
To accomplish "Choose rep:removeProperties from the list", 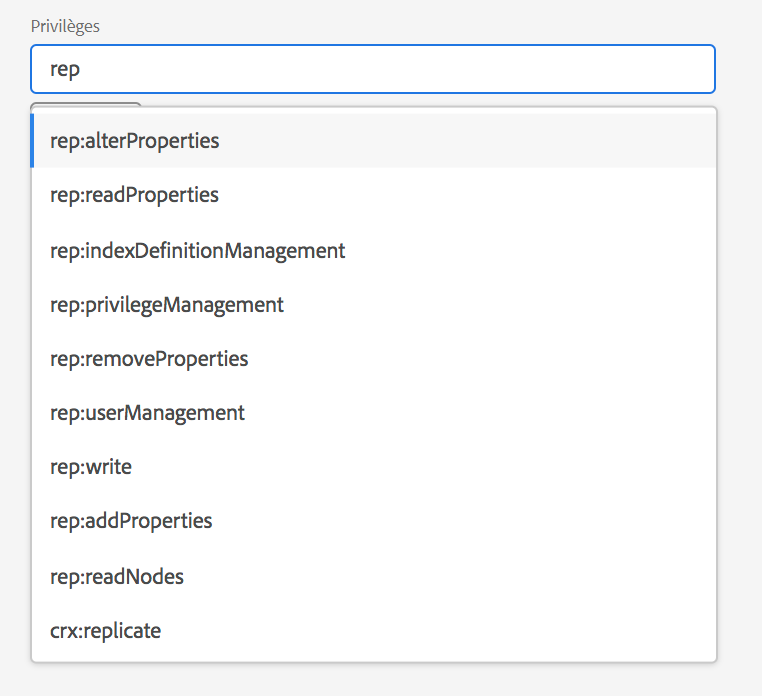I will coord(149,358).
